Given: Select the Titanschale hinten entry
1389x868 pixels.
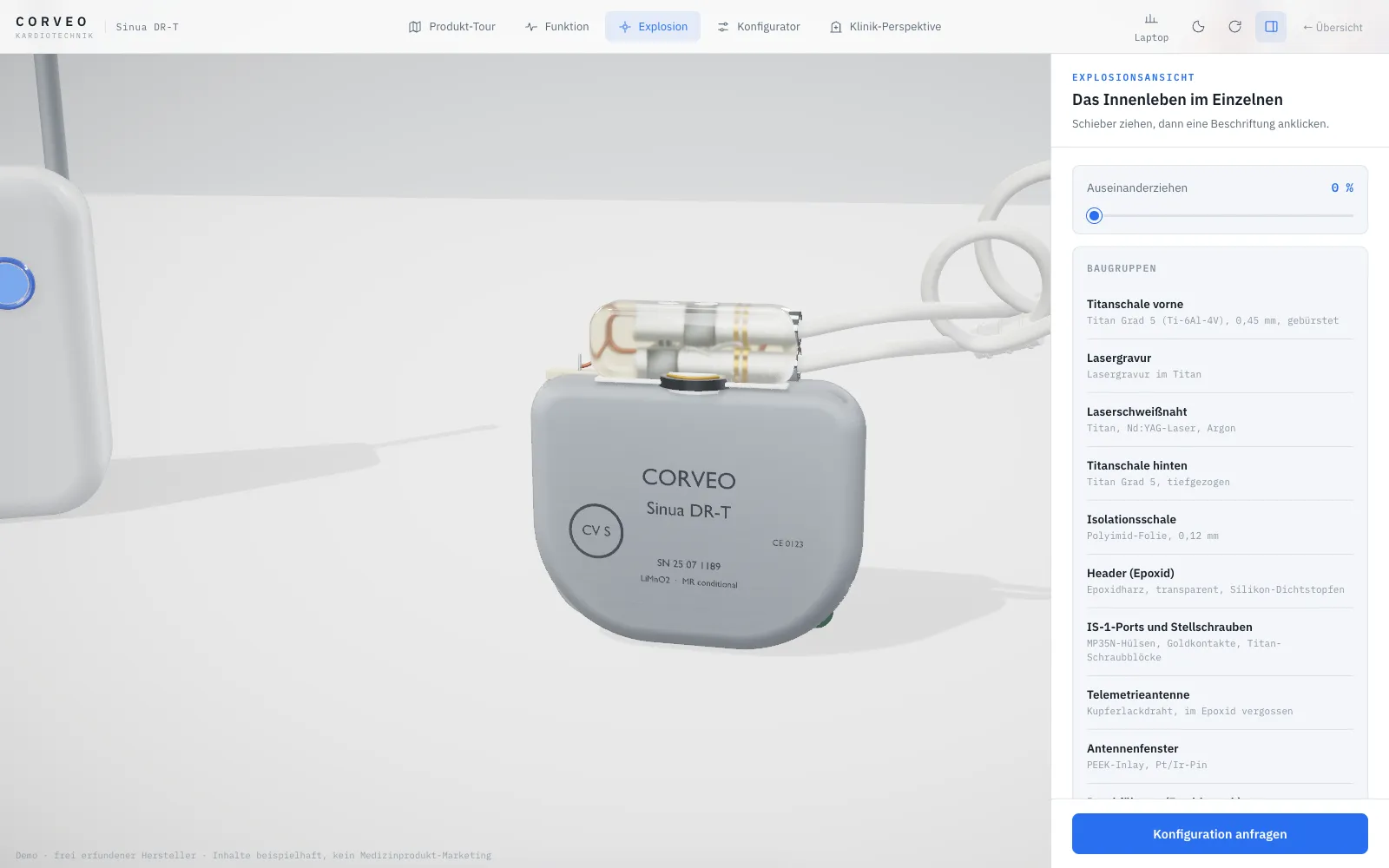Looking at the screenshot, I should click(x=1220, y=474).
